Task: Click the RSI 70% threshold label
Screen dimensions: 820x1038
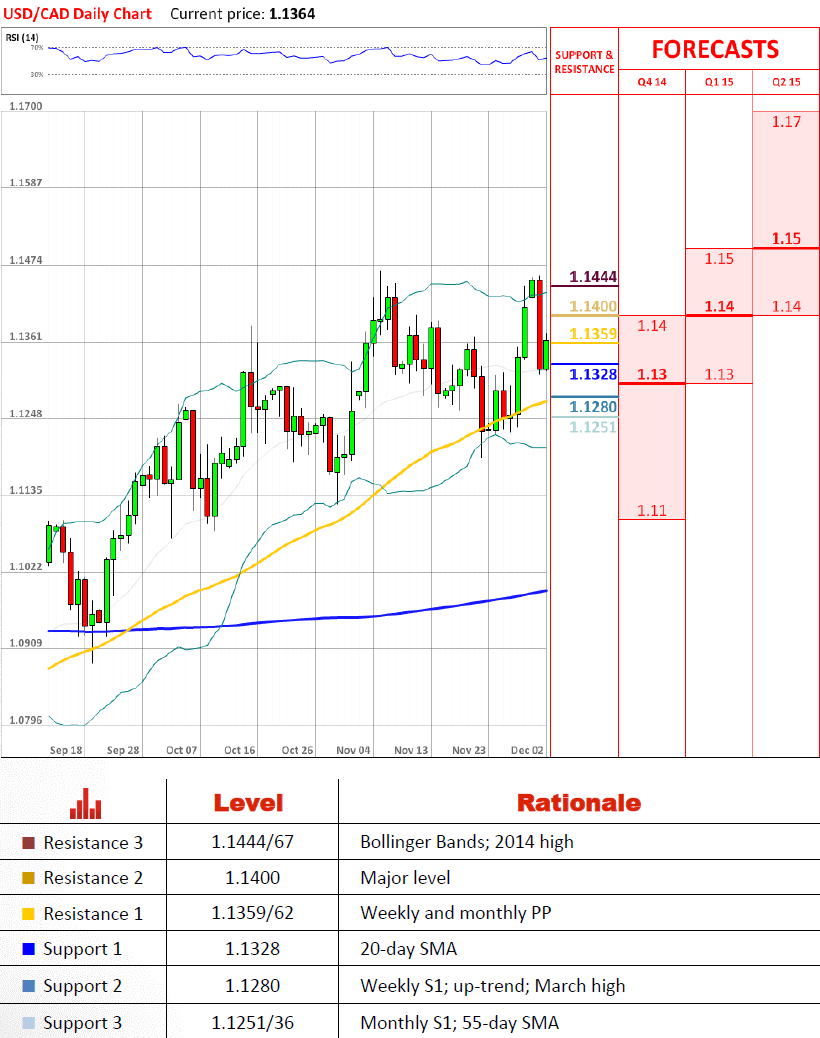Action: [37, 48]
